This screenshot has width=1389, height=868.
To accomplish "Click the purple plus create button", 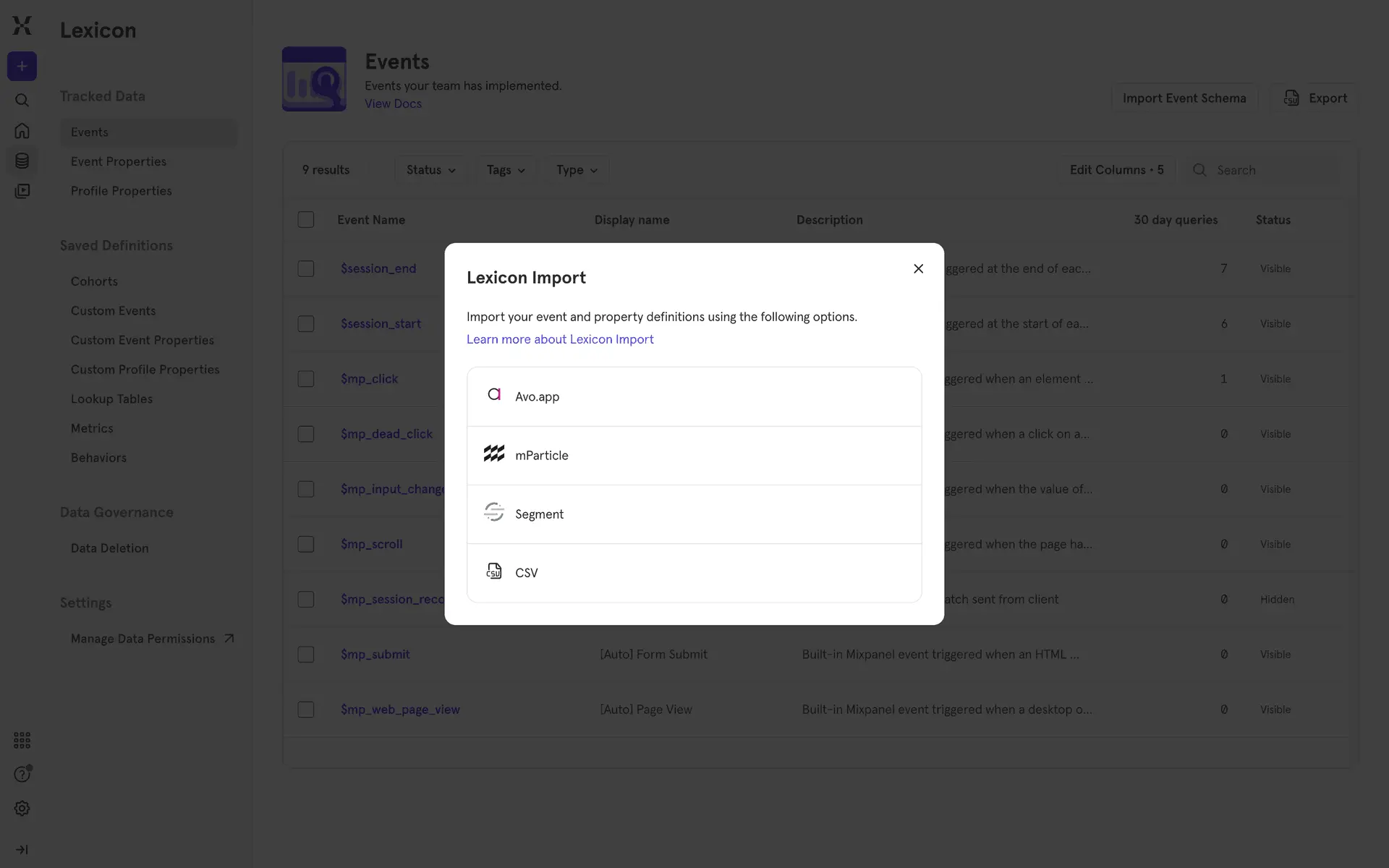I will (x=22, y=67).
